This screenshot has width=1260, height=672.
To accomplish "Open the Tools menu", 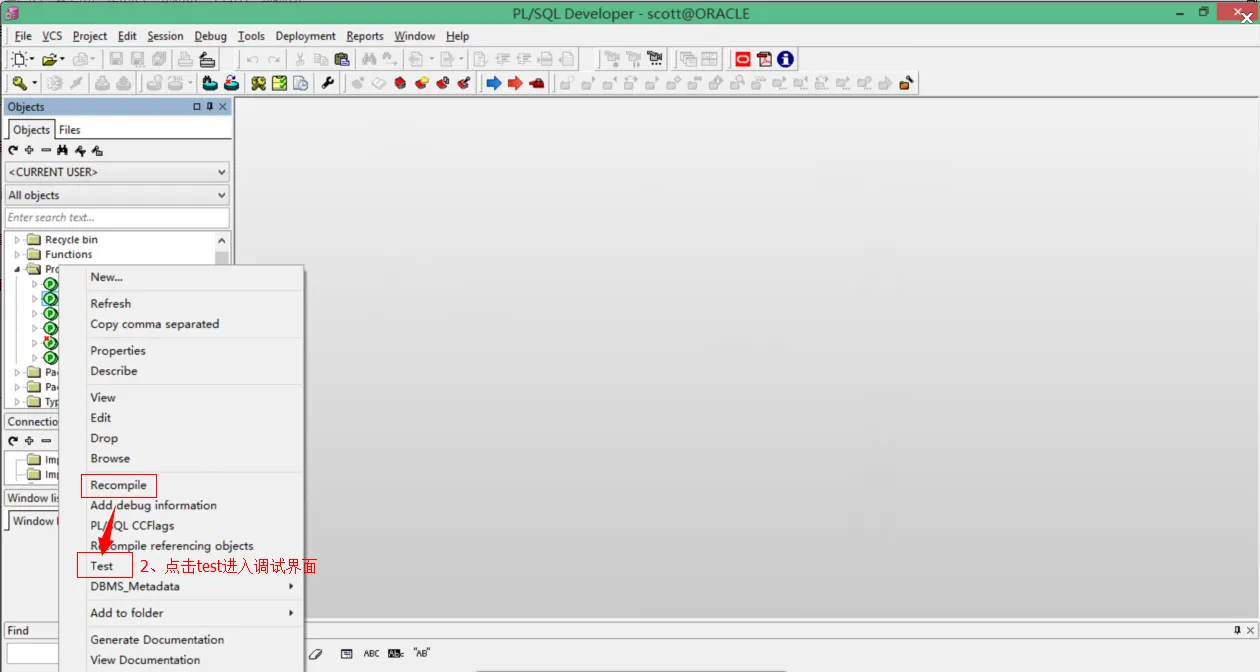I will click(251, 36).
